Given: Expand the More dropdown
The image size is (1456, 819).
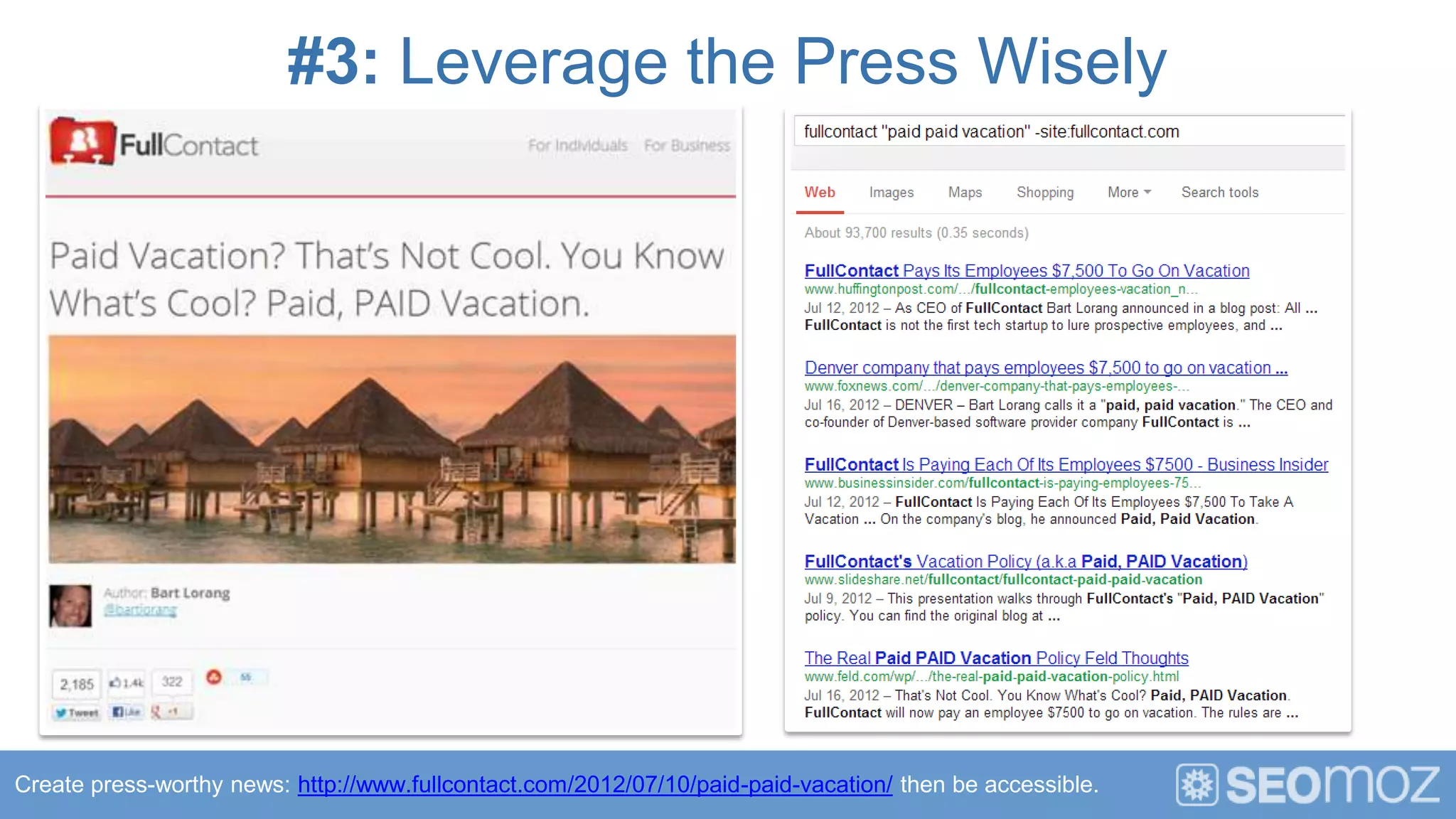Looking at the screenshot, I should [x=1129, y=193].
